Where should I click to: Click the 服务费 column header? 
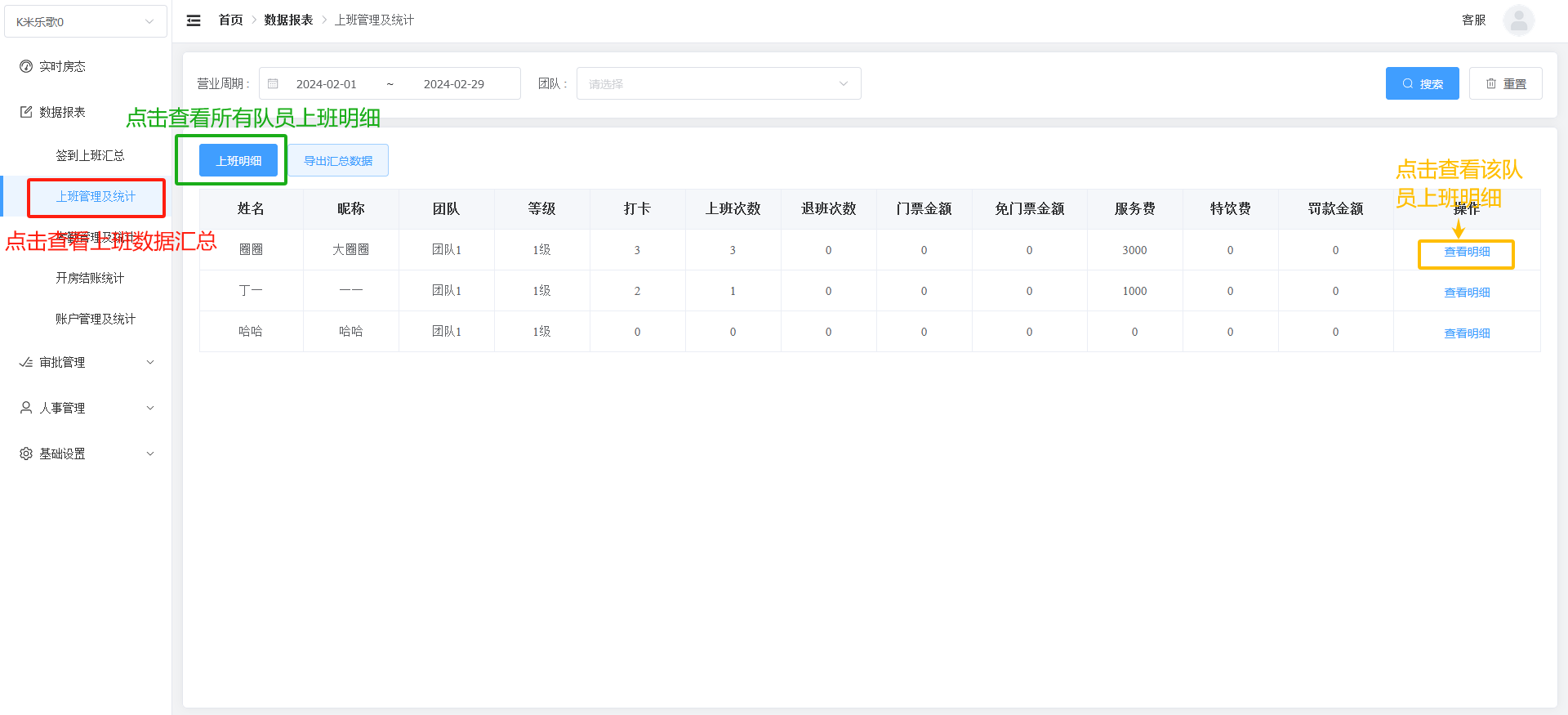pyautogui.click(x=1134, y=209)
